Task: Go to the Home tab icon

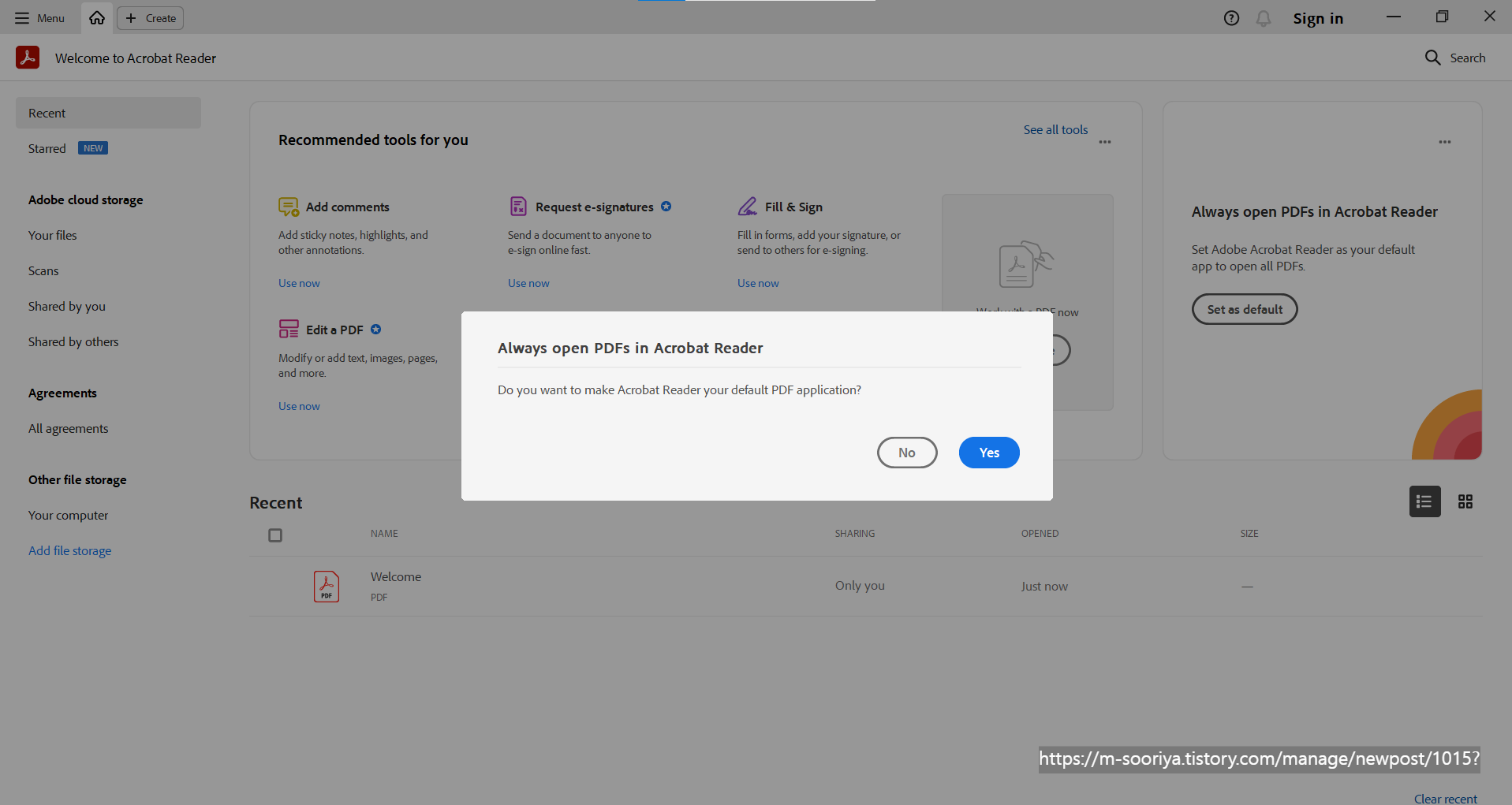Action: 97,17
